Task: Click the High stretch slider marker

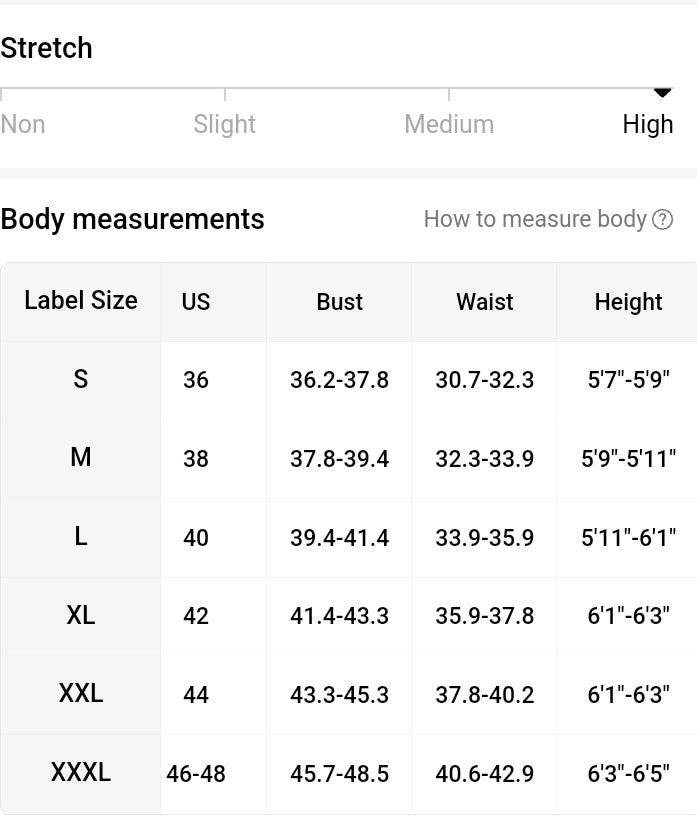Action: coord(662,93)
